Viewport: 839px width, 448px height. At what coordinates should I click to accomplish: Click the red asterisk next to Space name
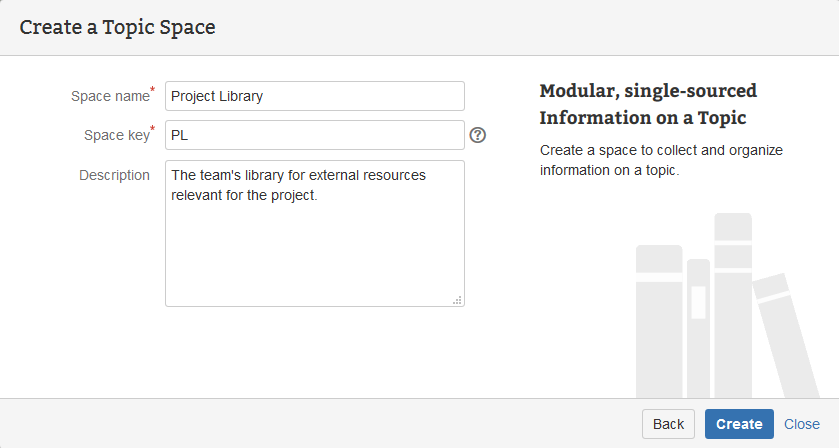click(x=153, y=91)
